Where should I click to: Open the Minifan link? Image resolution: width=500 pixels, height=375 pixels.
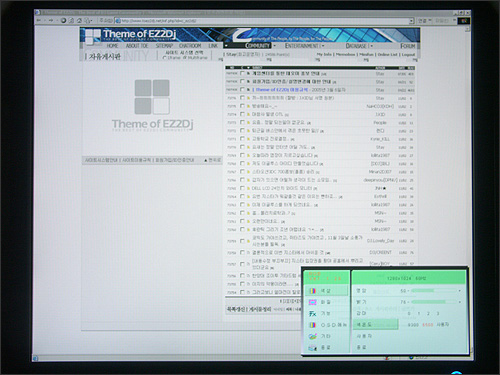click(x=367, y=54)
